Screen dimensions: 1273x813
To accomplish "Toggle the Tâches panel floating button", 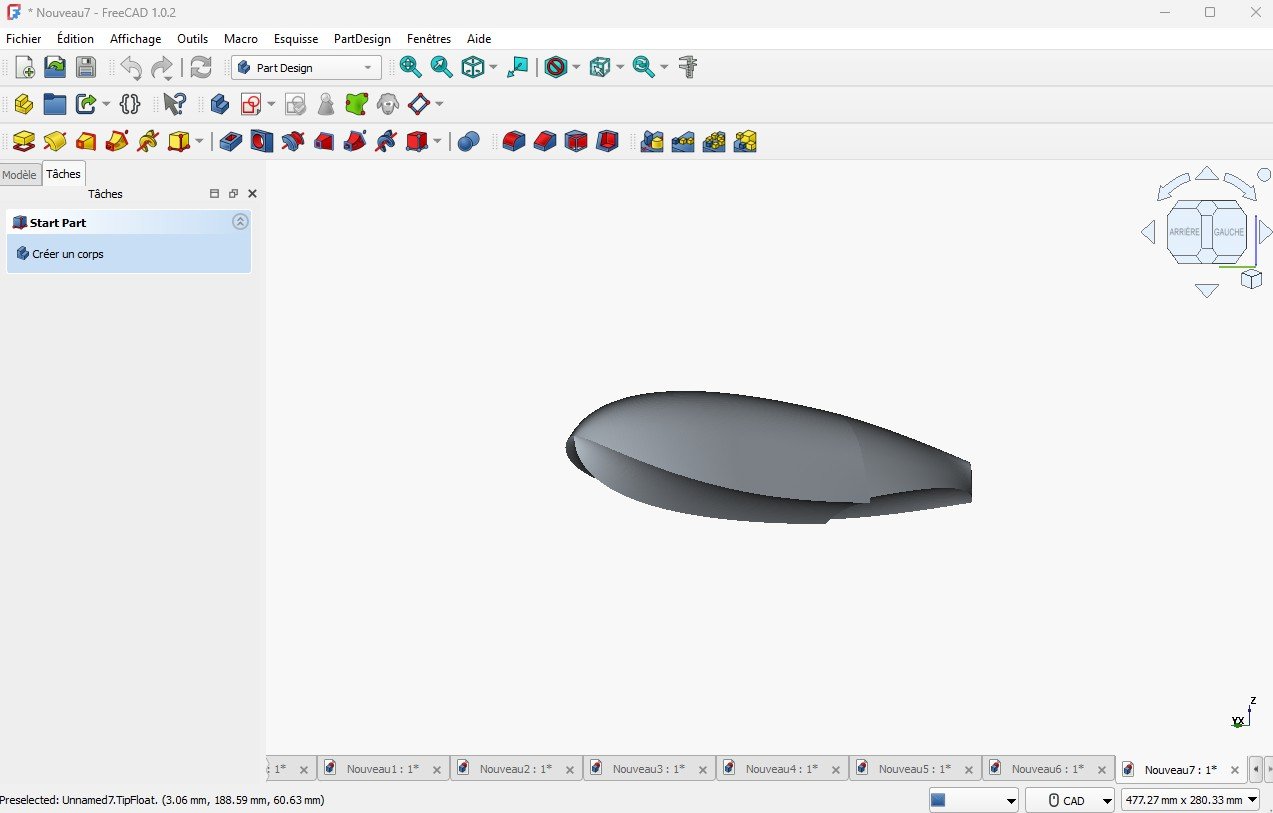I will 233,194.
